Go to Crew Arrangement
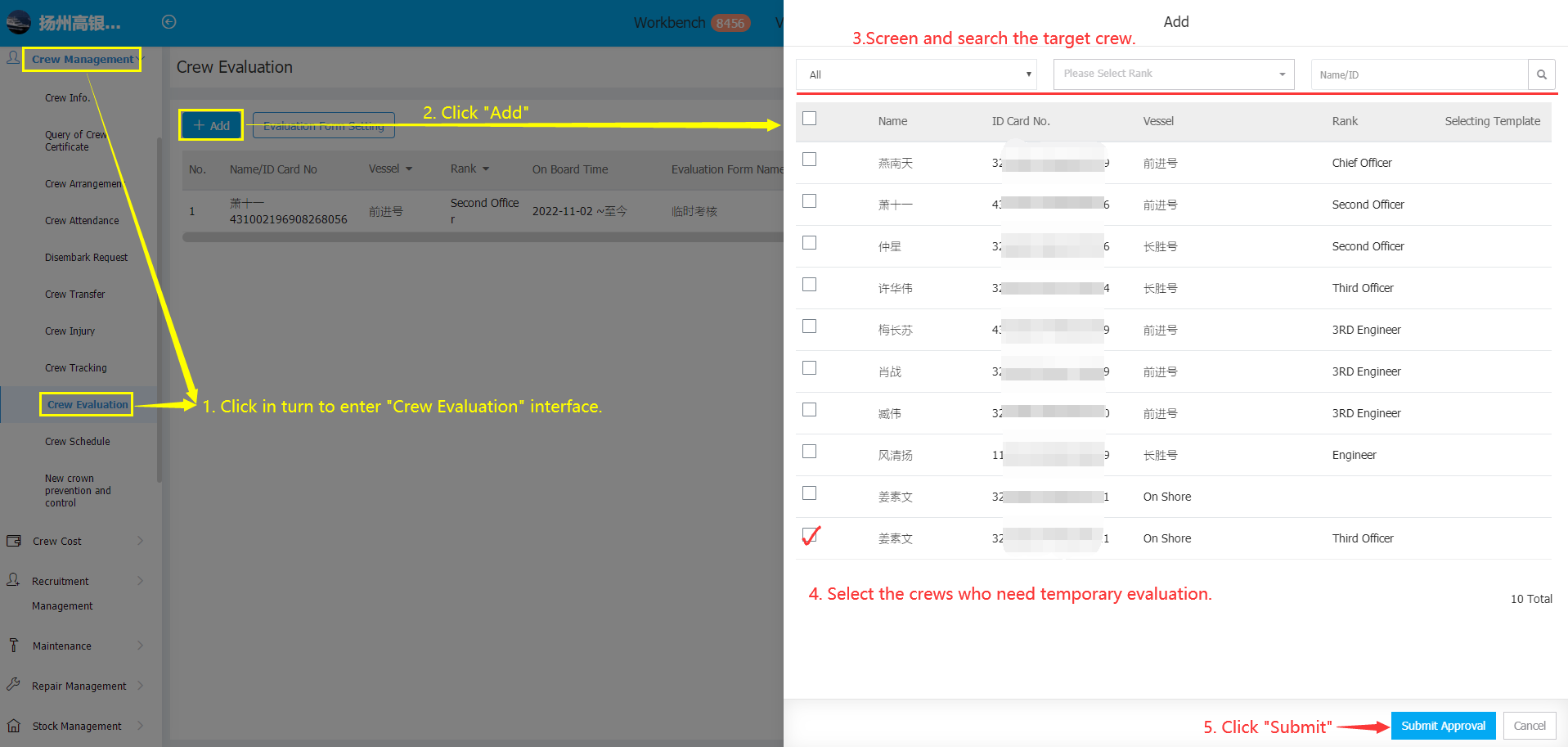Screen dimensions: 1568x747 coord(83,184)
